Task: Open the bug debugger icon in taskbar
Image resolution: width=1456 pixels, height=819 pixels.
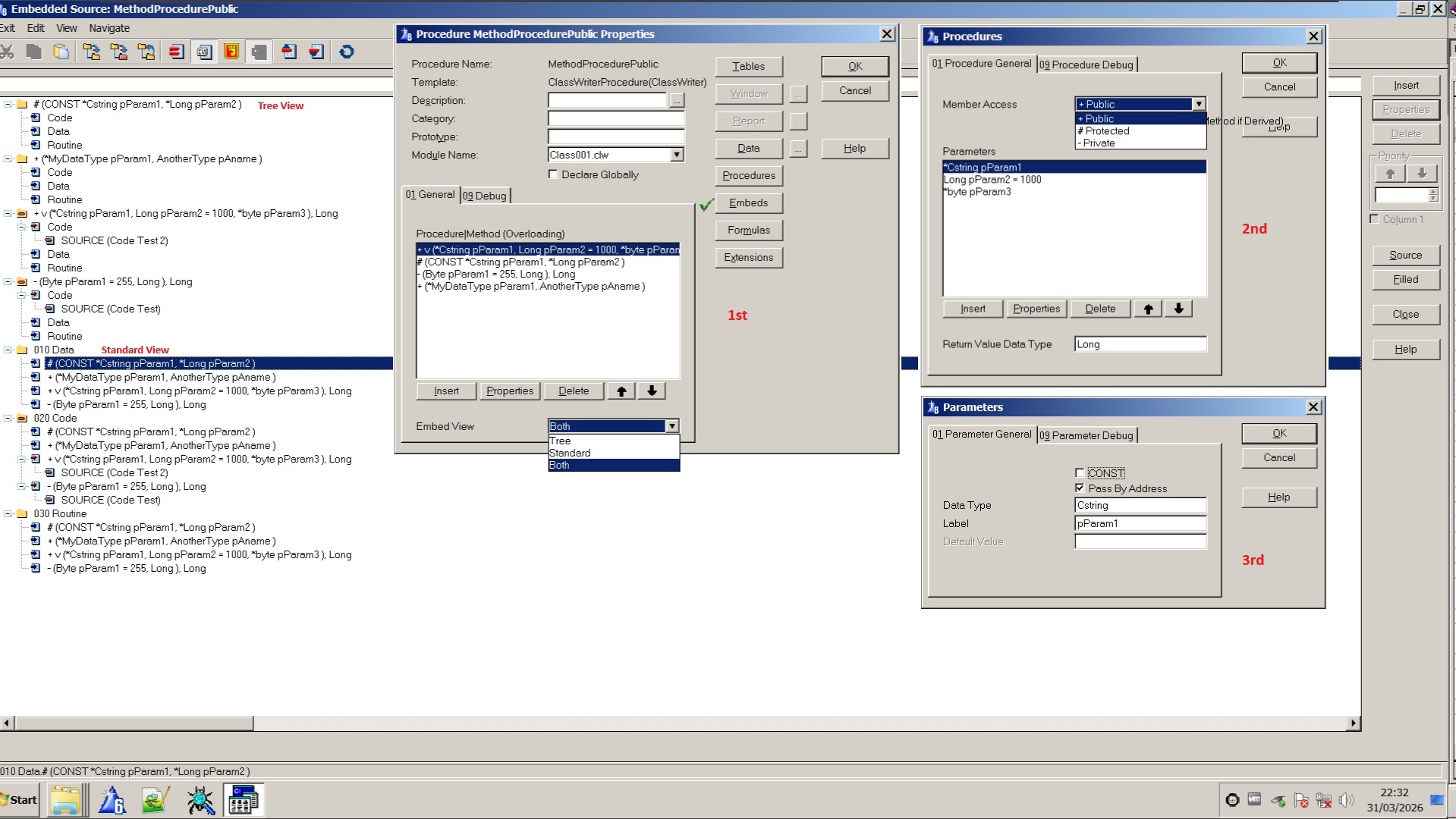Action: pos(200,800)
